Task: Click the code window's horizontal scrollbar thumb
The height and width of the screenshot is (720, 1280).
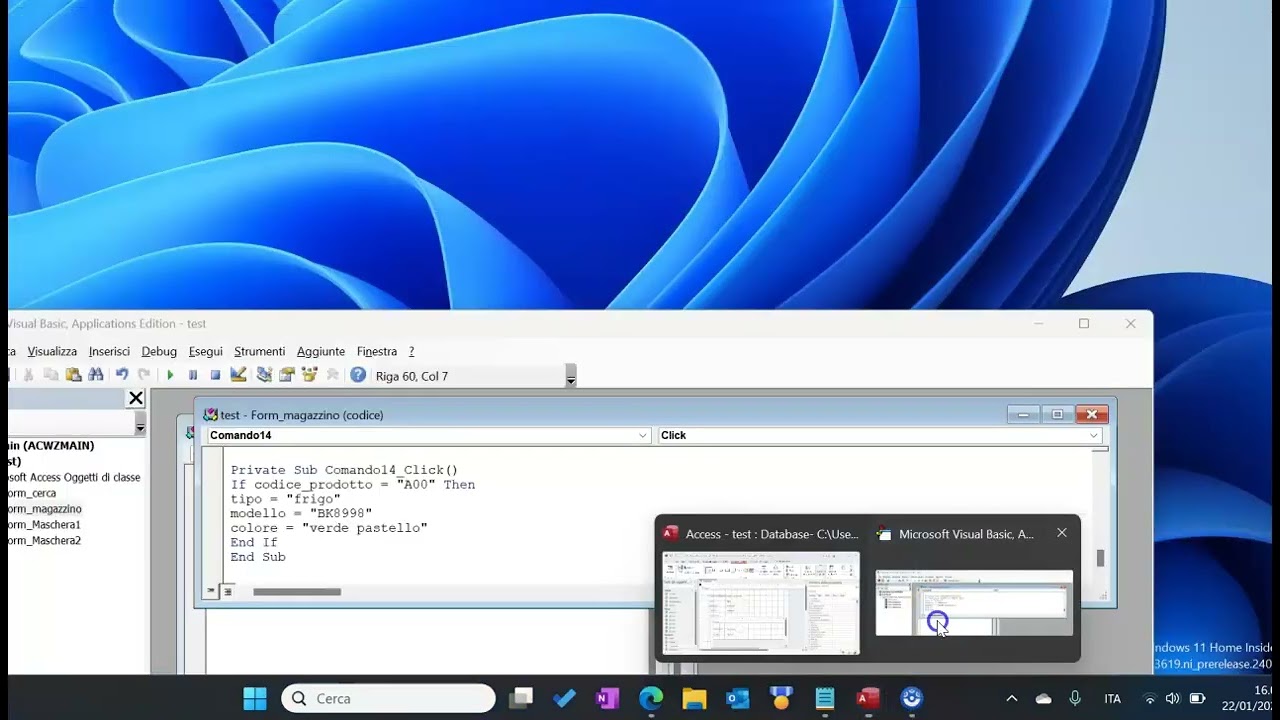Action: click(x=297, y=592)
